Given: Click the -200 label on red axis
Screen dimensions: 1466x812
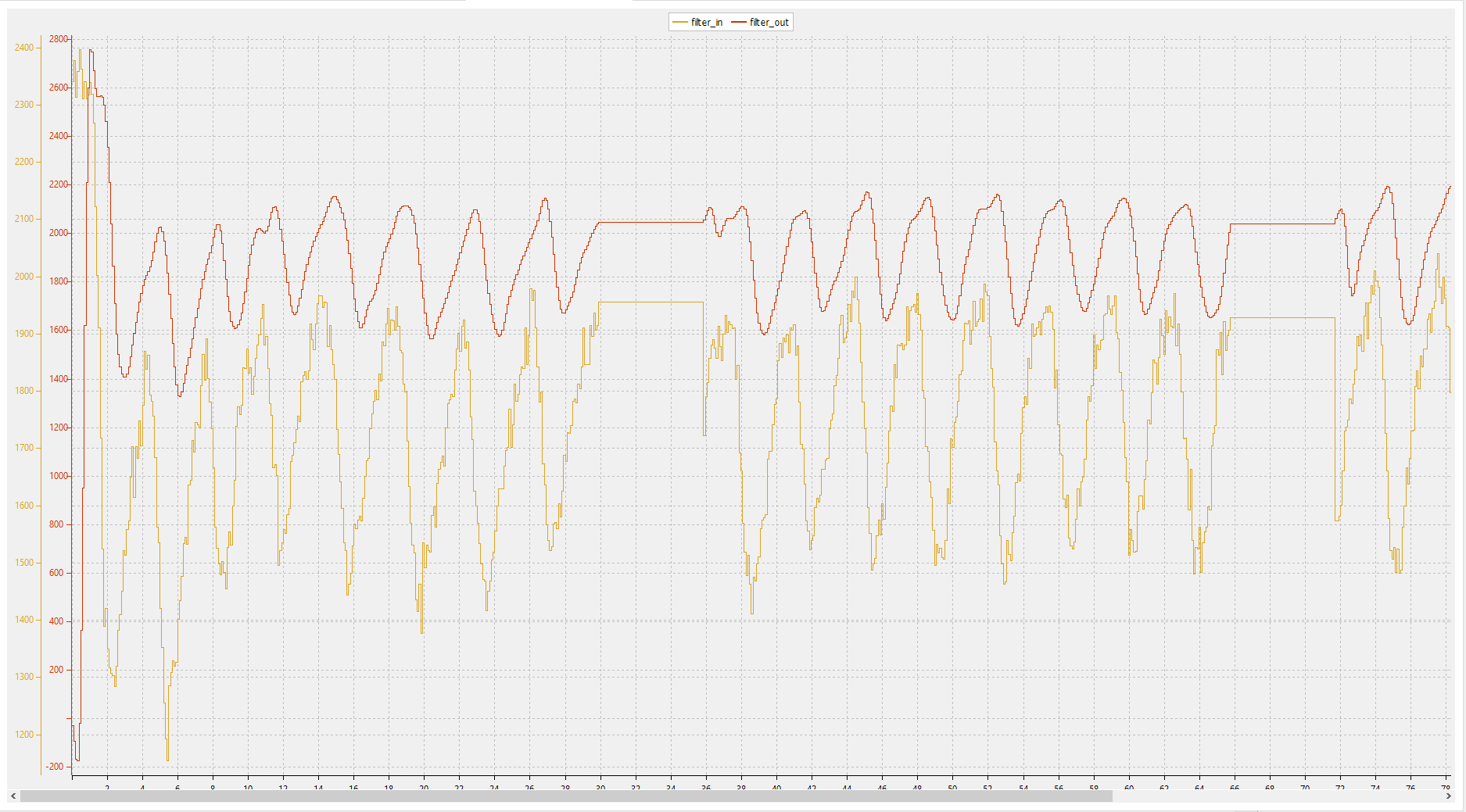Looking at the screenshot, I should point(56,767).
